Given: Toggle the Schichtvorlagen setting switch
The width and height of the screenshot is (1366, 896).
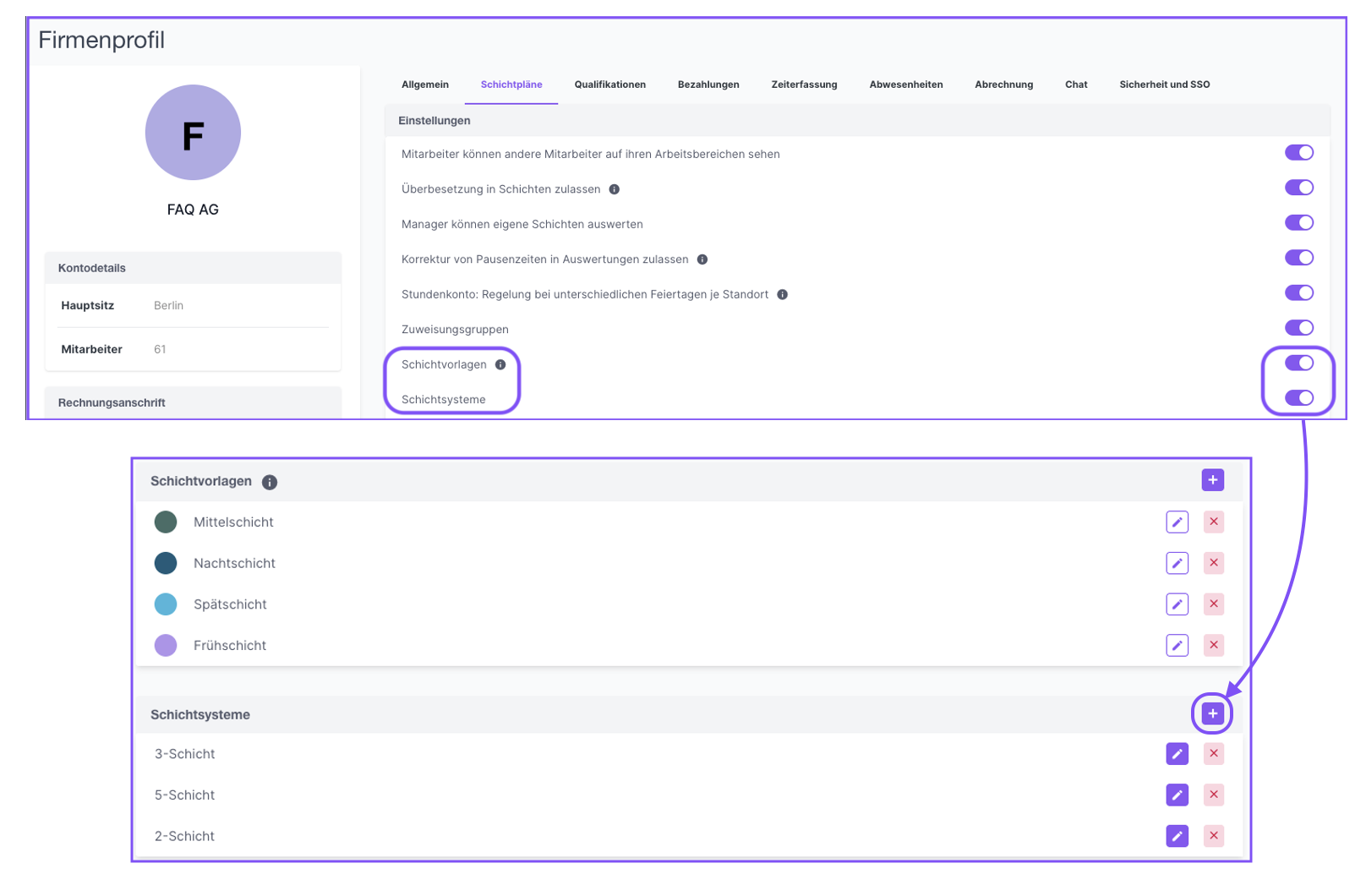Looking at the screenshot, I should tap(1298, 363).
